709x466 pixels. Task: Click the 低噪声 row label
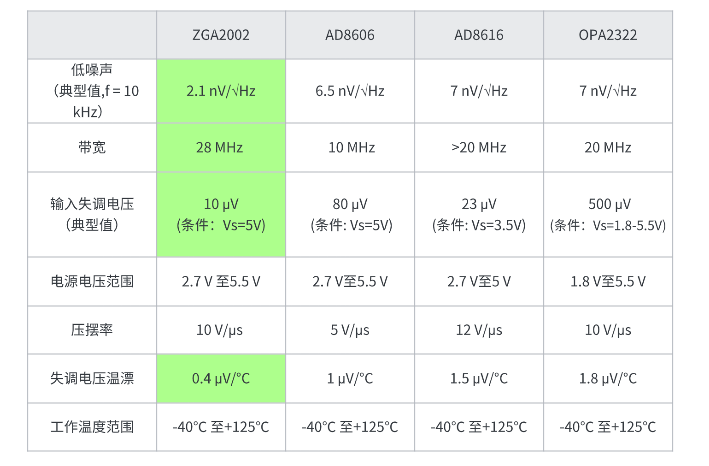[x=92, y=91]
